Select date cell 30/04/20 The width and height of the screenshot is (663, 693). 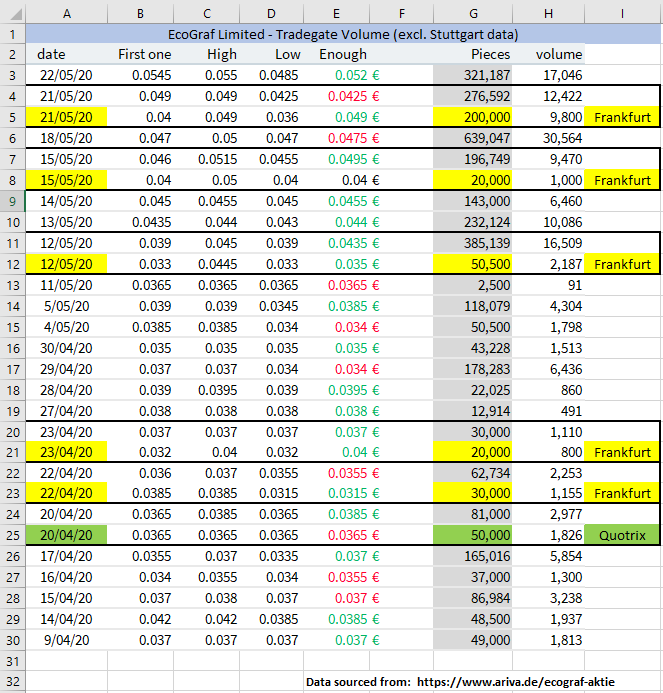tap(66, 348)
